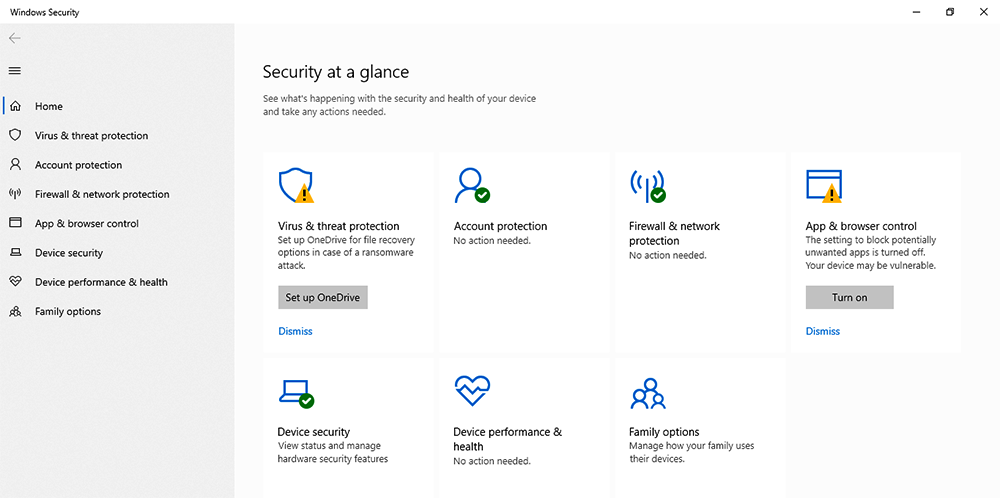Viewport: 1000px width, 498px height.
Task: Click 'No action needed.' under Account protection
Action: point(492,240)
